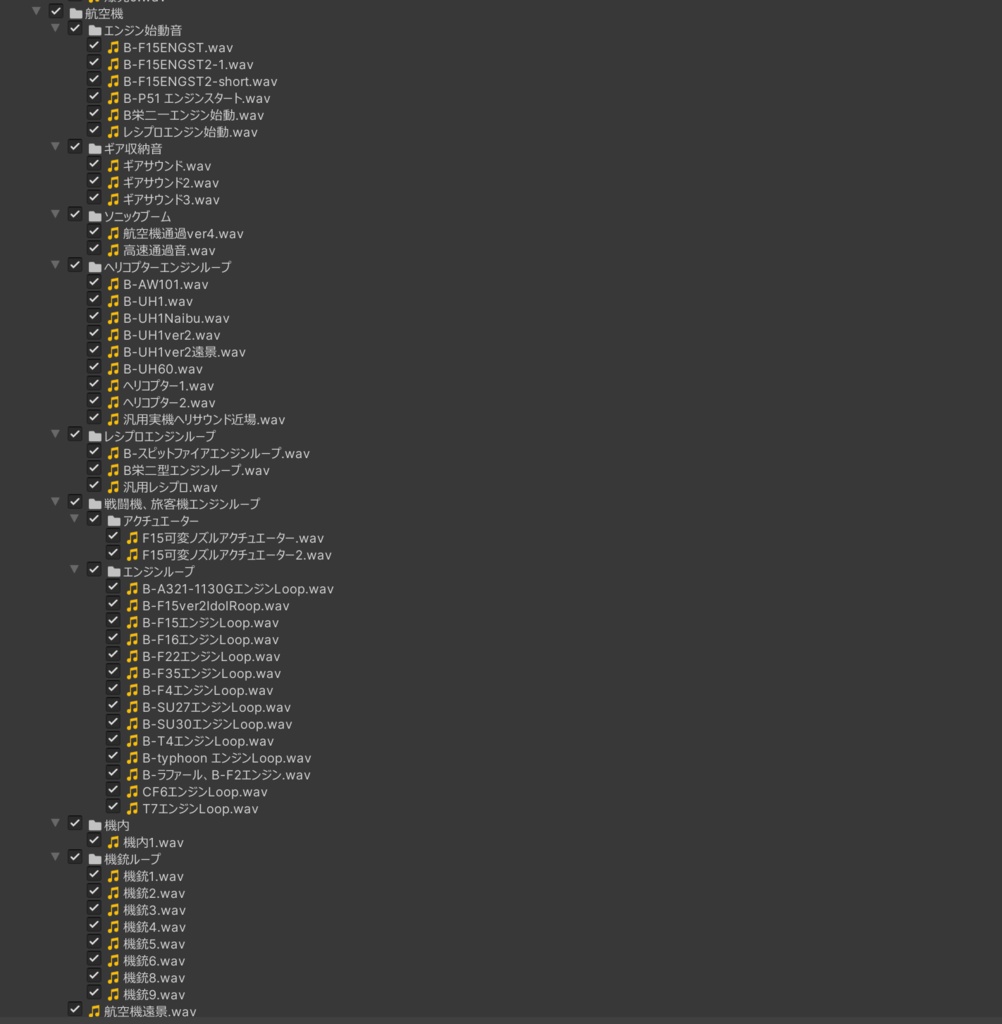1002x1024 pixels.
Task: Uncheck F15可変ノズルアクチュエーター2.wav checkbox
Action: pos(113,553)
